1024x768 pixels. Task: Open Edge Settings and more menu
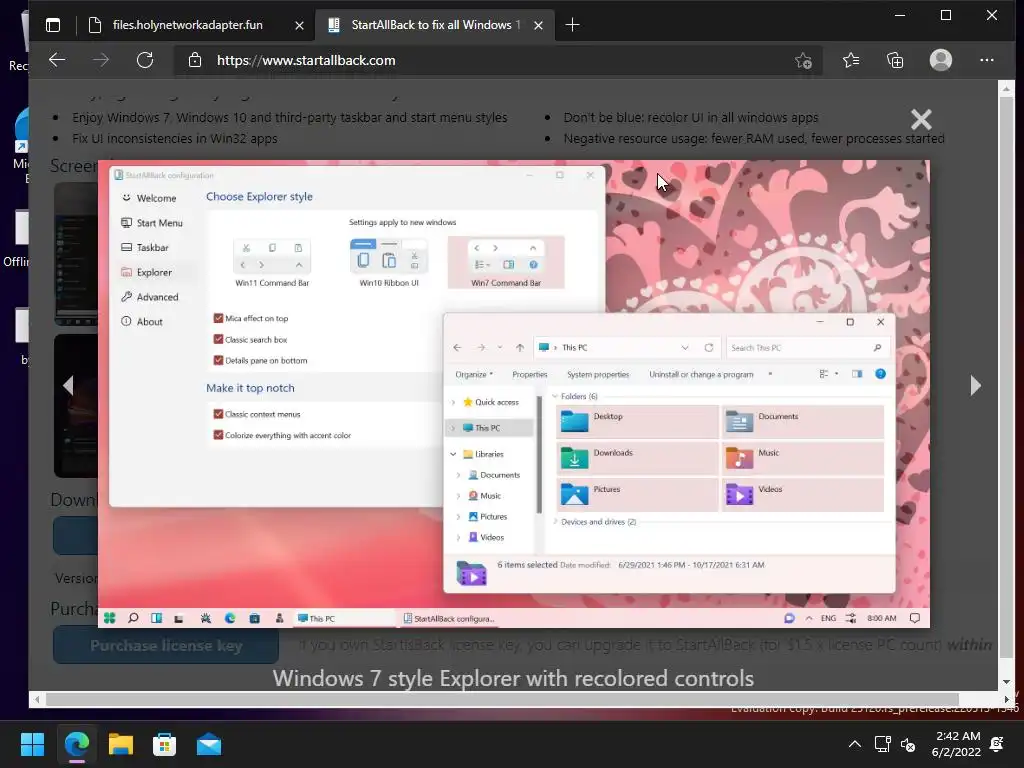click(987, 60)
